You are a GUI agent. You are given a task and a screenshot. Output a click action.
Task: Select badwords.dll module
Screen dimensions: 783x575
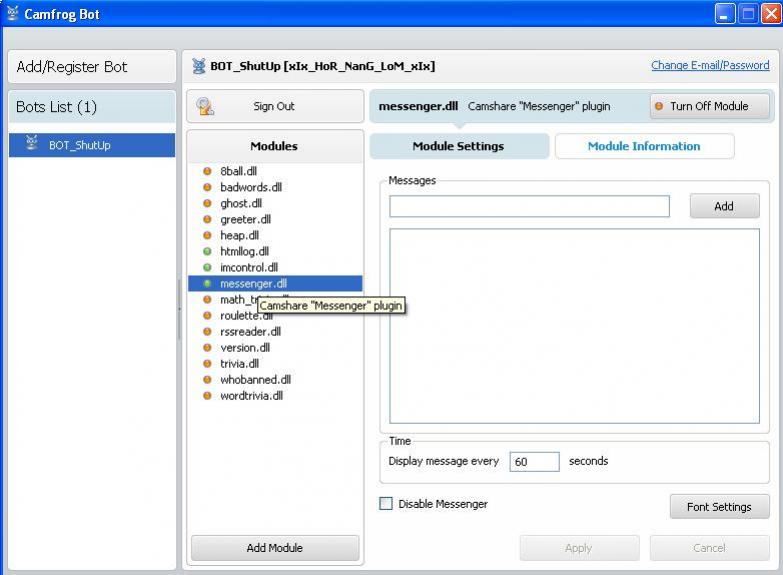click(275, 187)
